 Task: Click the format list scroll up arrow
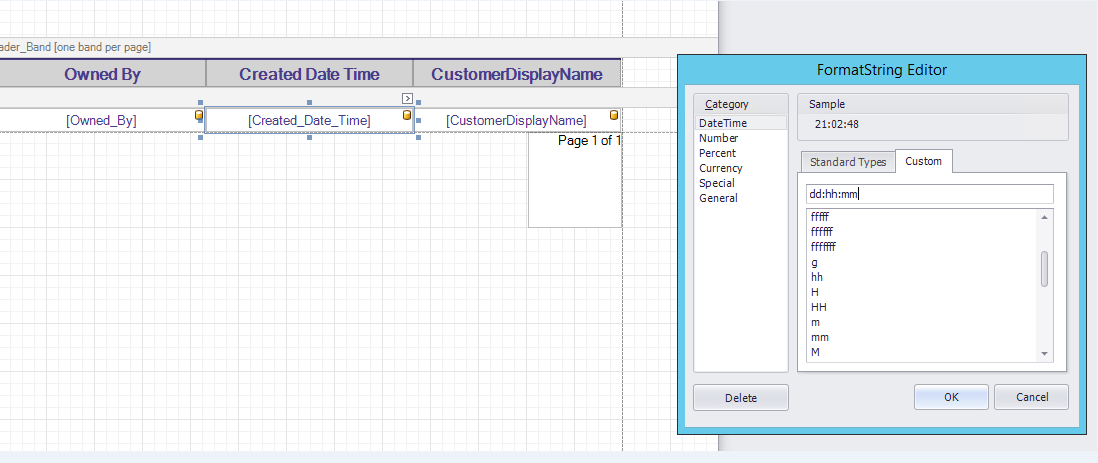click(1045, 217)
